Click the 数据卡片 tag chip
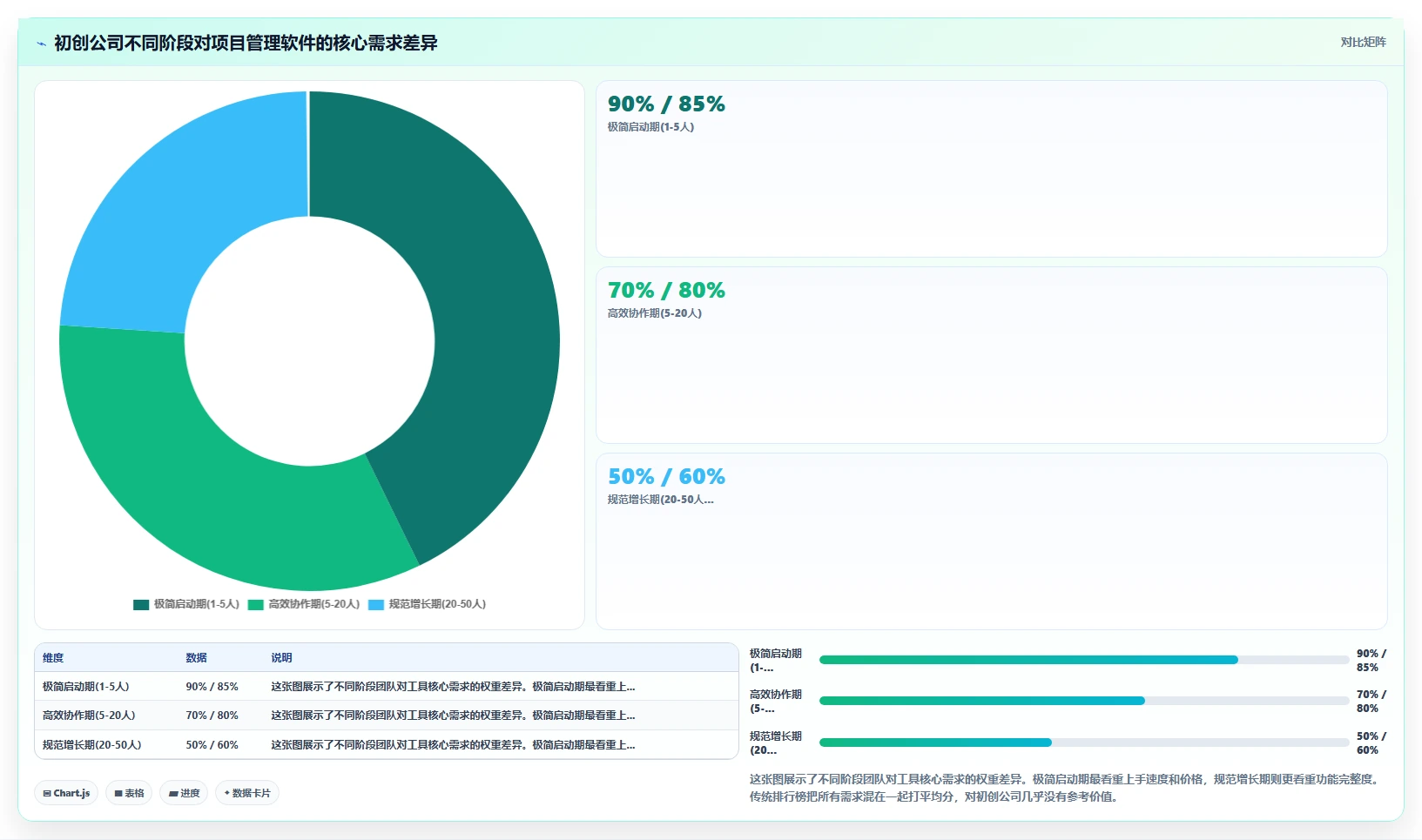1422x840 pixels. click(x=247, y=793)
